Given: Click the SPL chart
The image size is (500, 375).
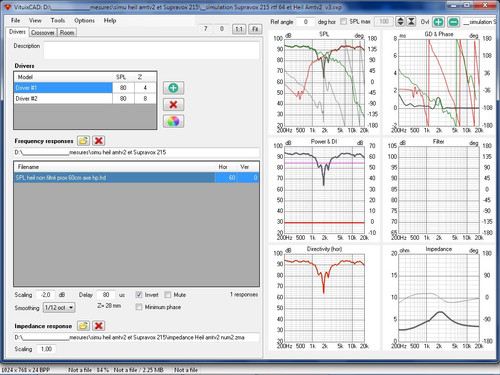Looking at the screenshot, I should tap(324, 82).
